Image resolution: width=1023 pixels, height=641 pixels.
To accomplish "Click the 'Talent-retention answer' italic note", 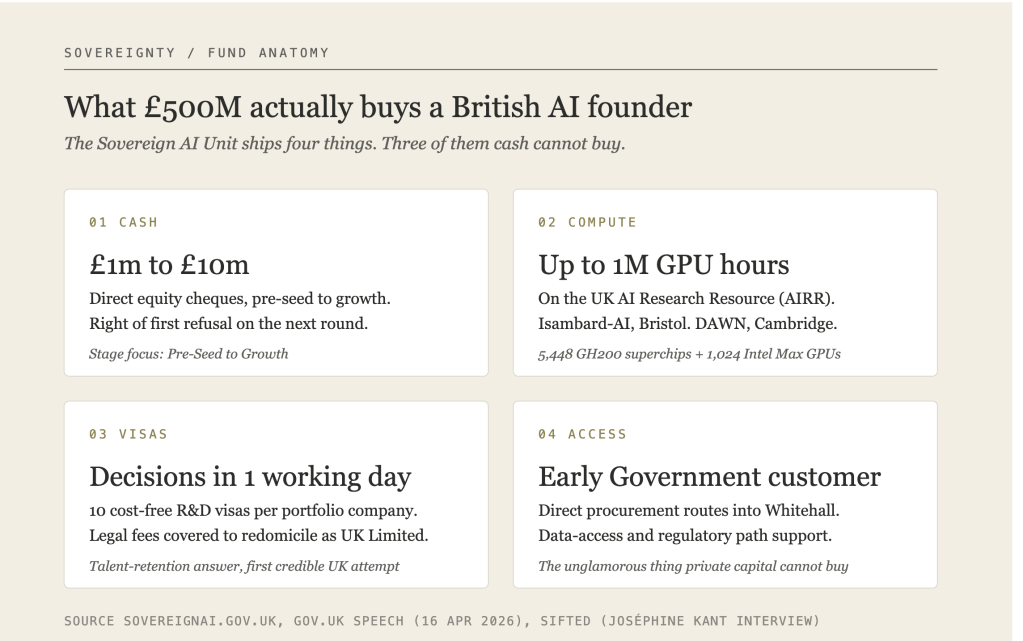I will (244, 566).
